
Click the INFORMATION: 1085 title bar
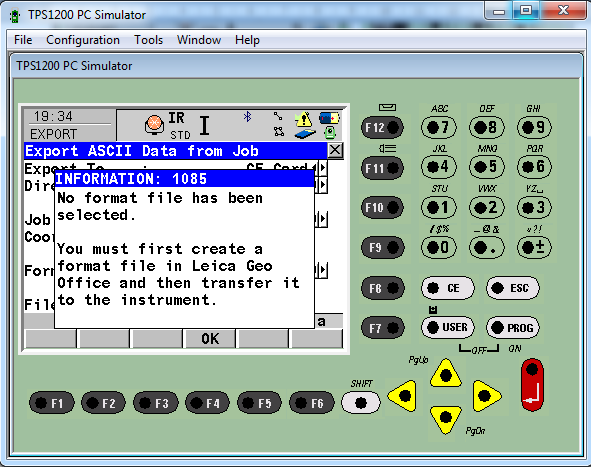point(184,178)
